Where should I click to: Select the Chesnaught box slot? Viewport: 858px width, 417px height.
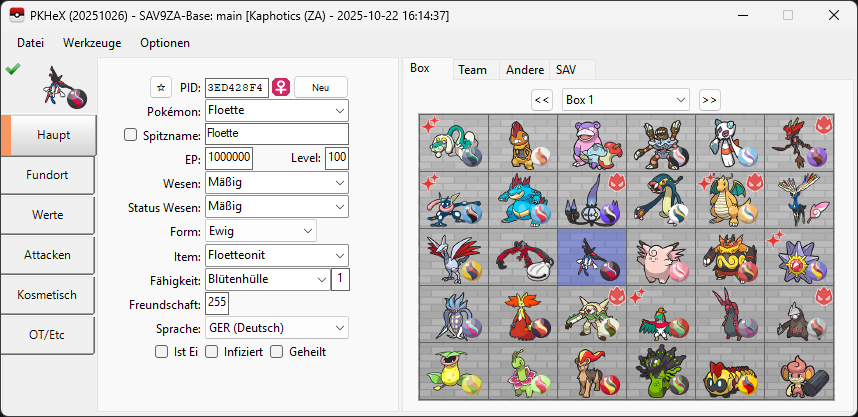592,314
